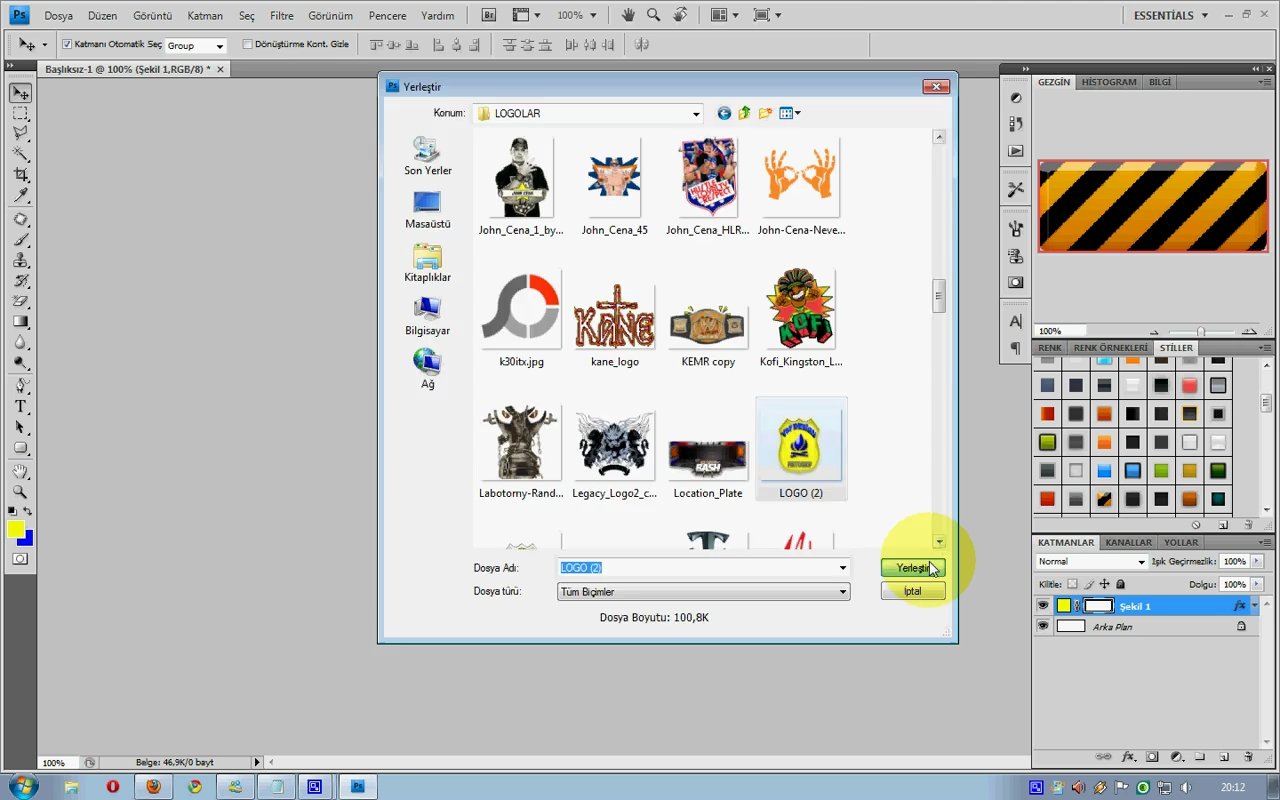Open Son Yerler in dialog sidebar
The width and height of the screenshot is (1280, 800).
[428, 157]
